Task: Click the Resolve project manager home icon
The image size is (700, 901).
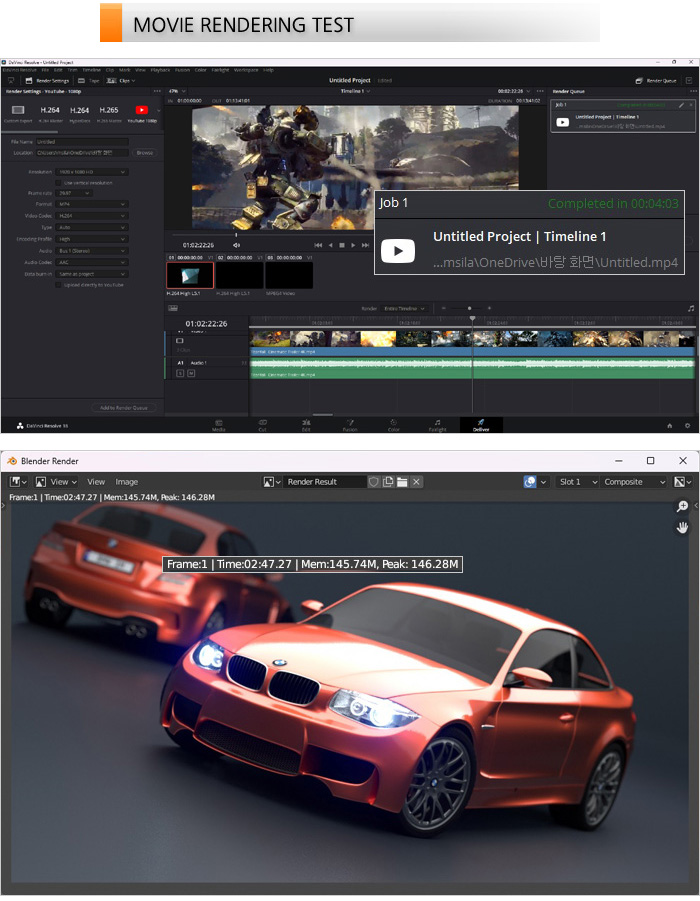Action: [x=670, y=426]
